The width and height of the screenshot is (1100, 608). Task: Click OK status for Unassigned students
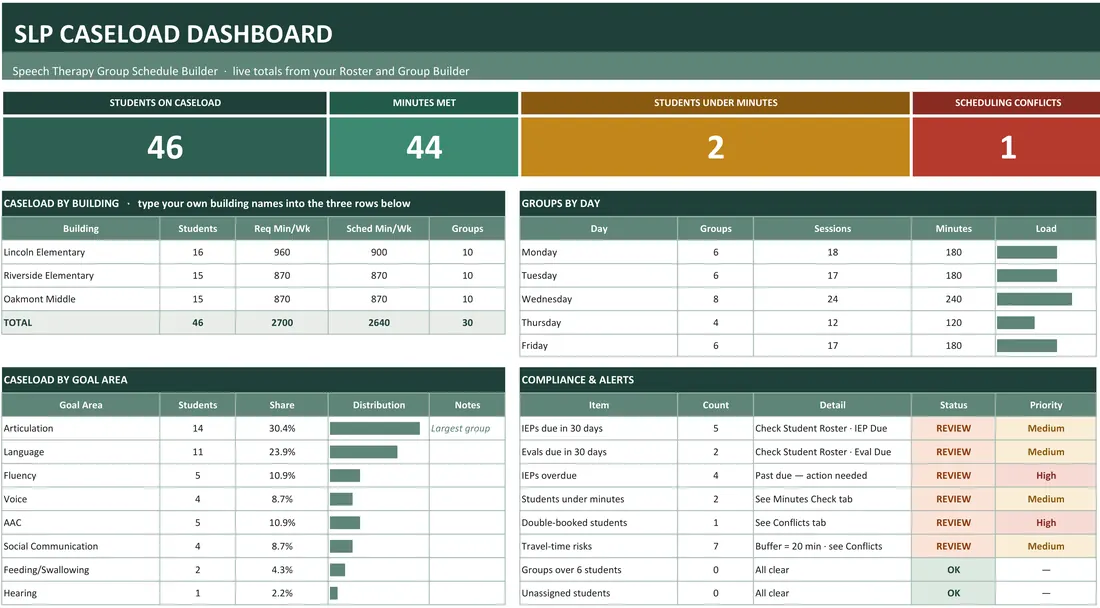(x=953, y=593)
